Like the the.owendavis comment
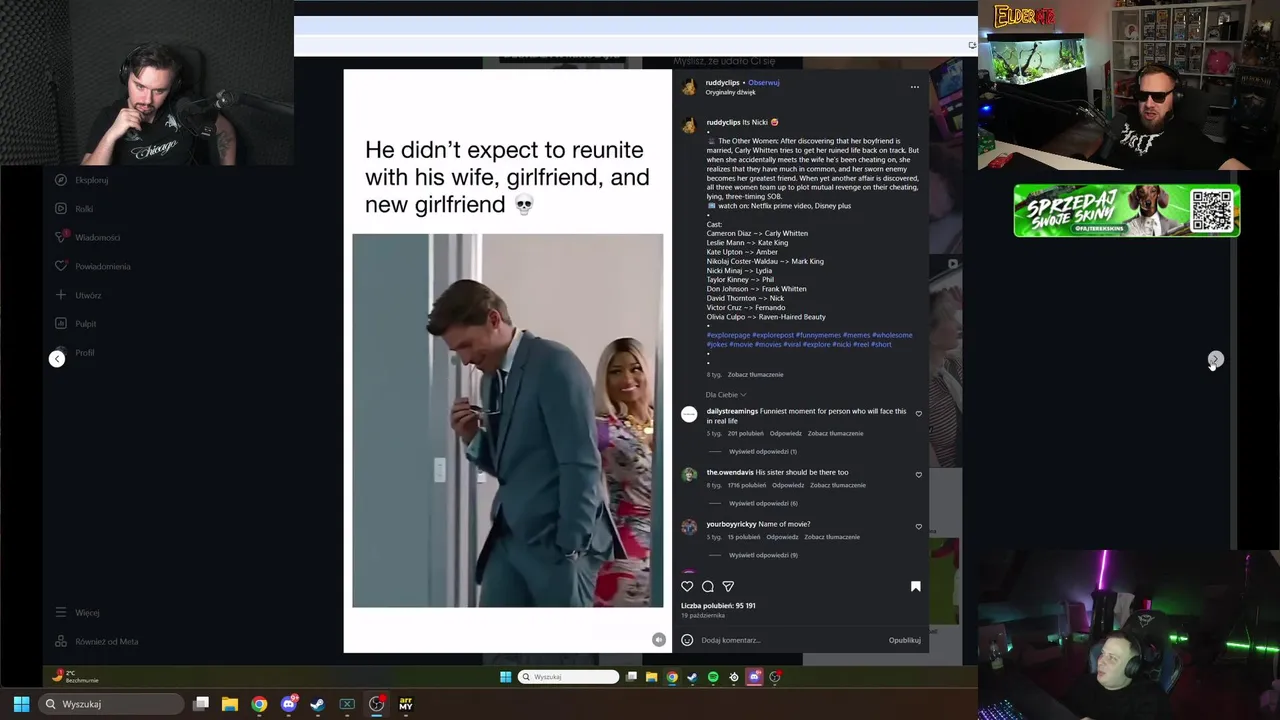1280x720 pixels. (919, 475)
